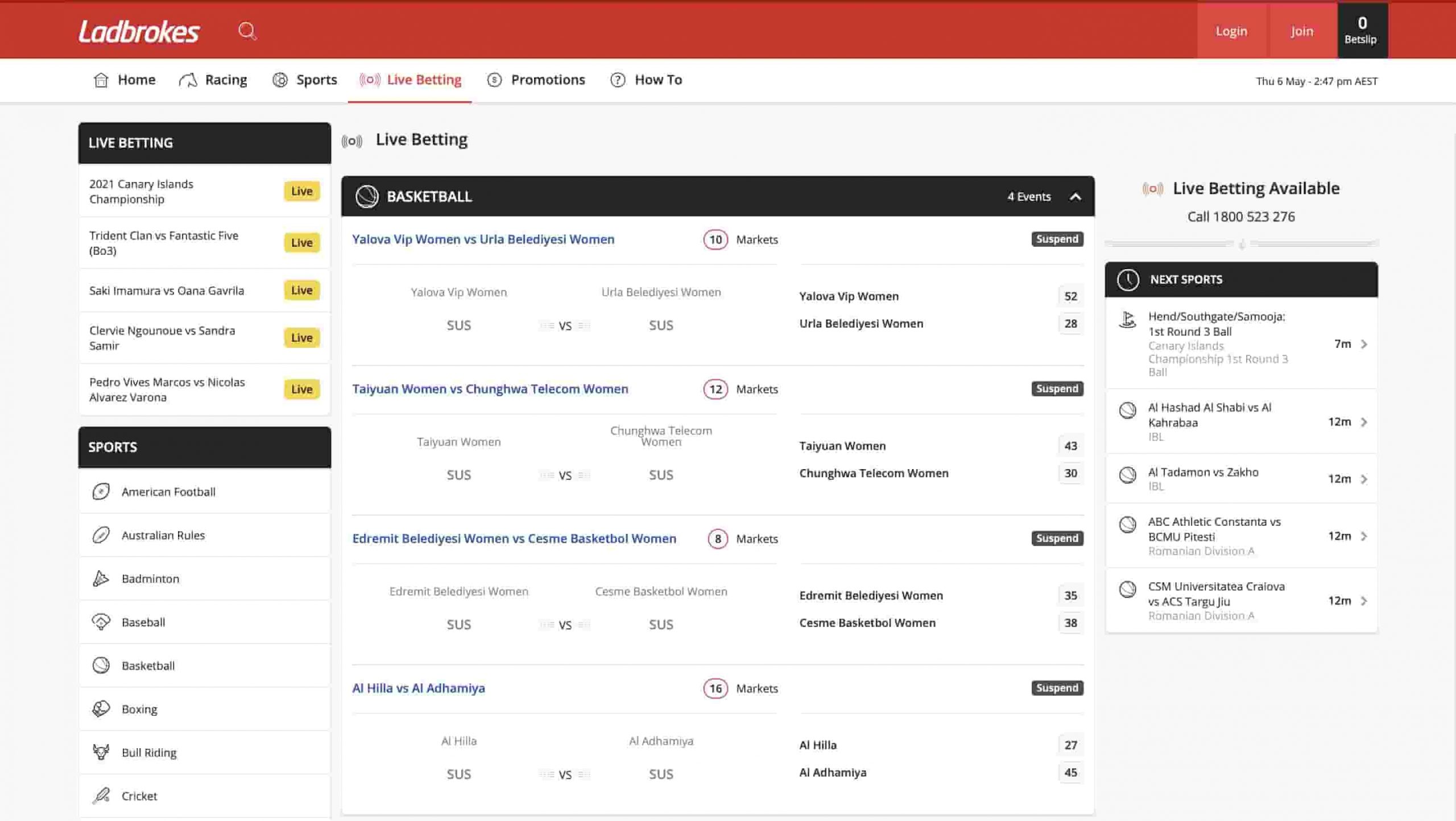
Task: Open the Racing tab
Action: 213,80
